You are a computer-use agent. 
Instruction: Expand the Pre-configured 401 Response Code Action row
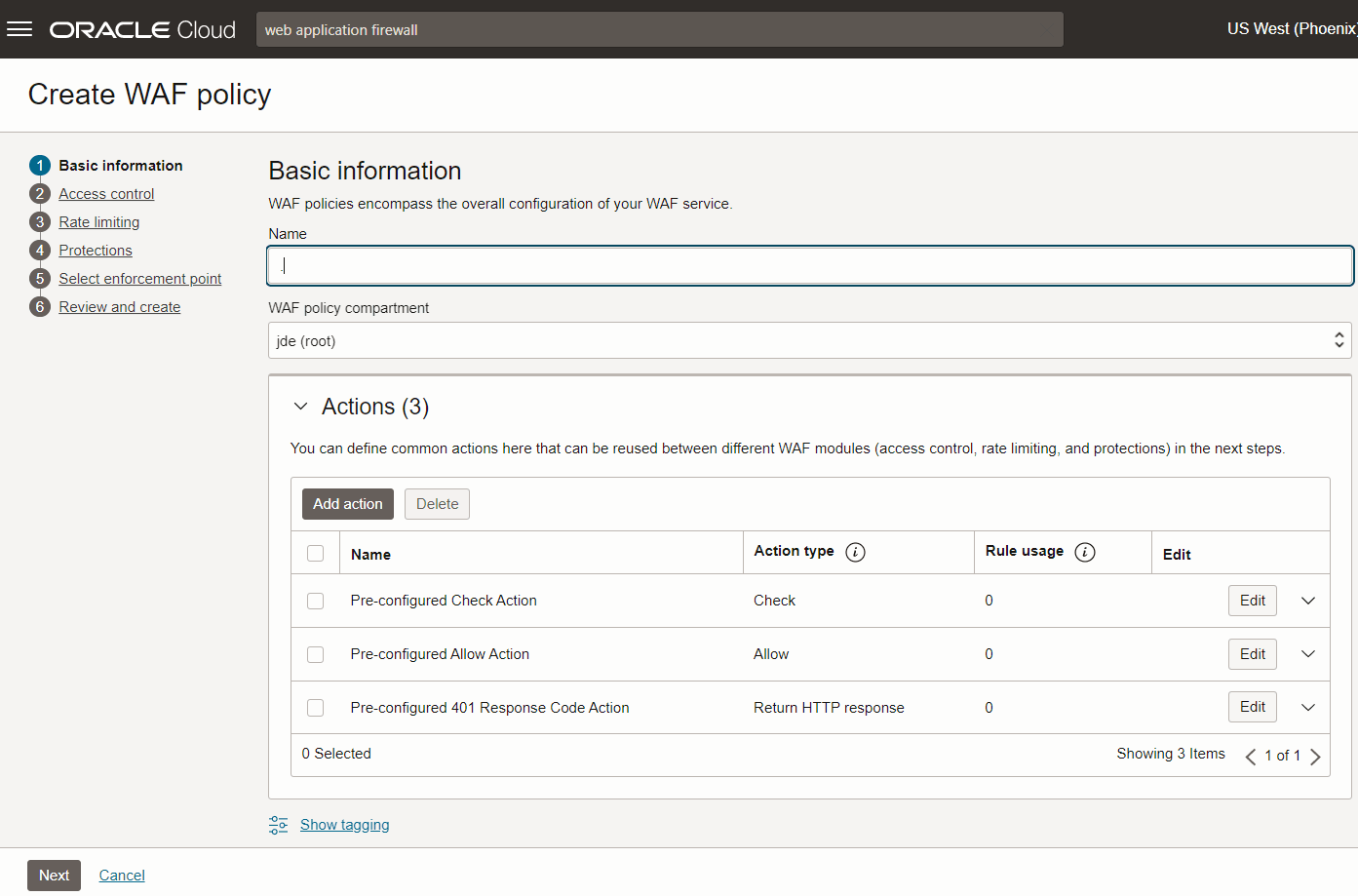[1307, 707]
